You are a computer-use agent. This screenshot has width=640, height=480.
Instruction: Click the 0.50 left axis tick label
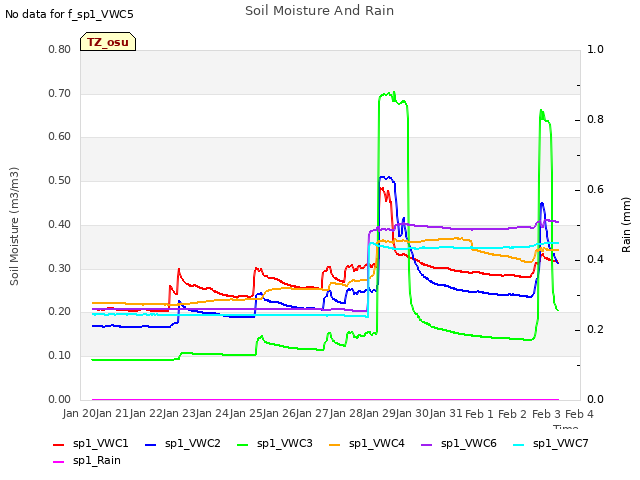(60, 181)
